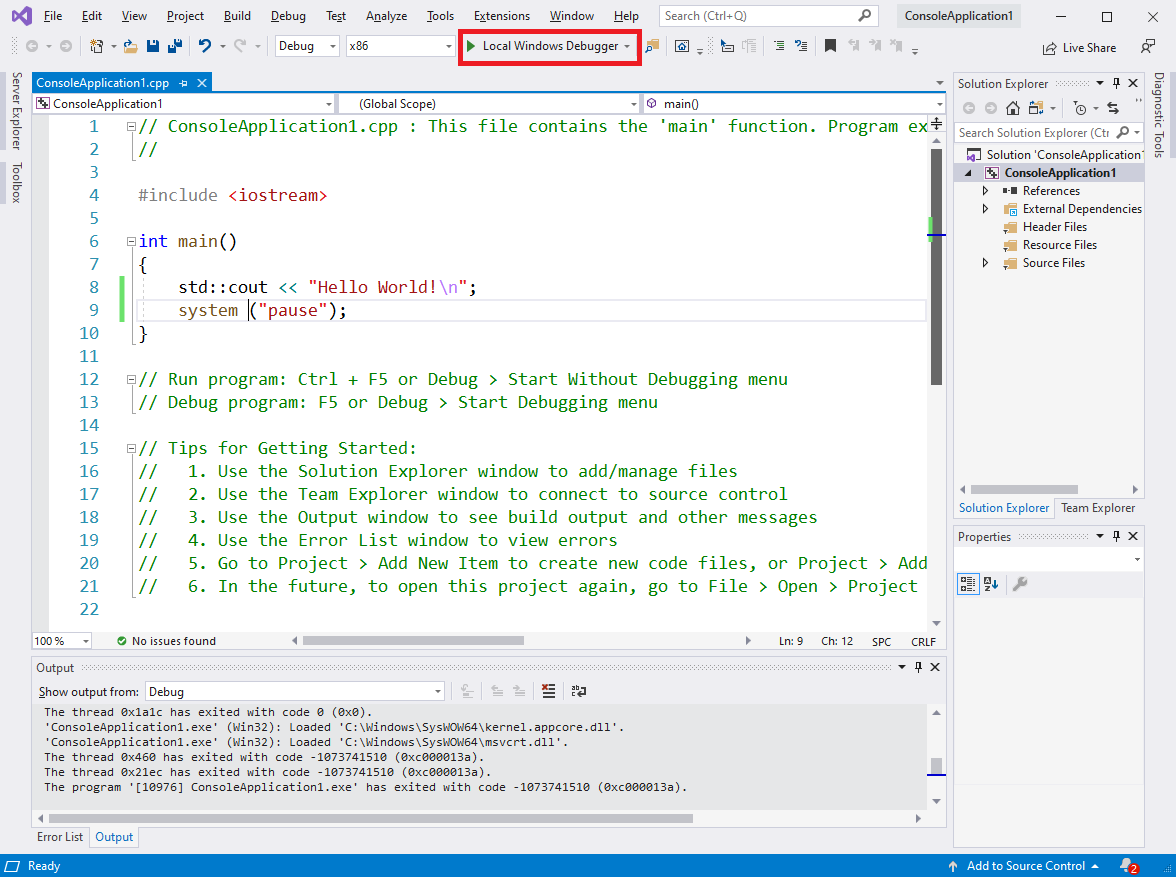Viewport: 1176px width, 877px height.
Task: Open the Debug solution configuration dropdown
Action: 308,46
